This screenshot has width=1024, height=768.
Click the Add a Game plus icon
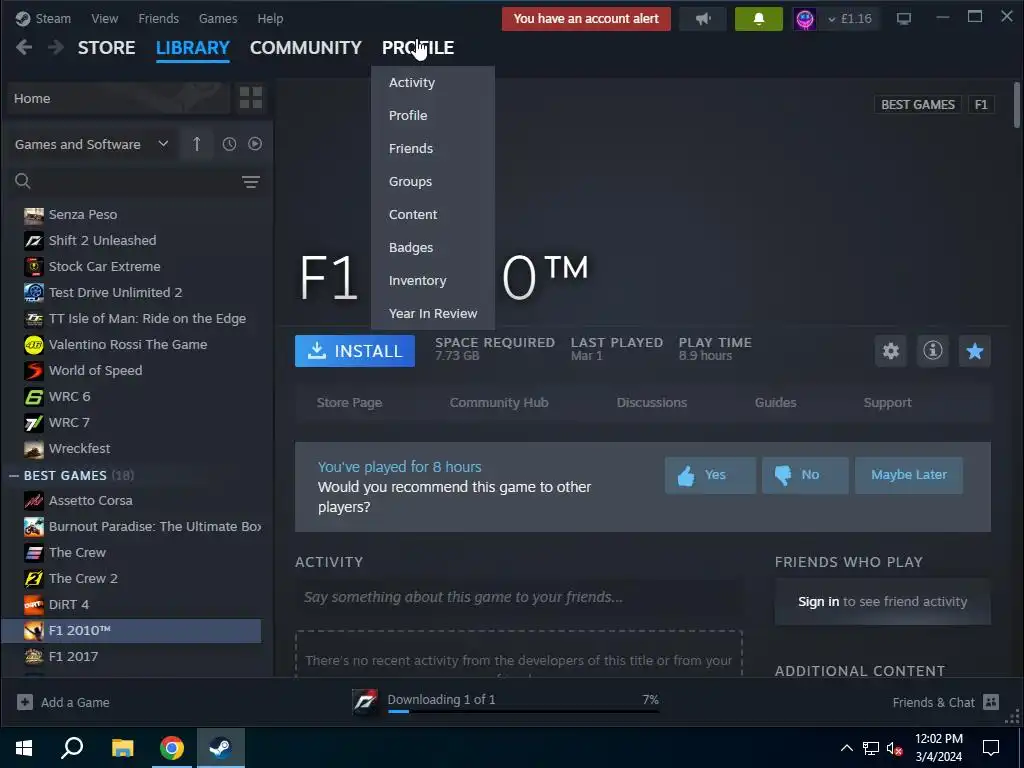click(x=25, y=702)
